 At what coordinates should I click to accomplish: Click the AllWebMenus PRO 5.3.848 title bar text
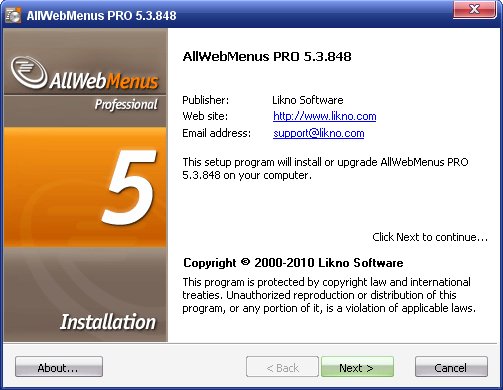tap(101, 16)
